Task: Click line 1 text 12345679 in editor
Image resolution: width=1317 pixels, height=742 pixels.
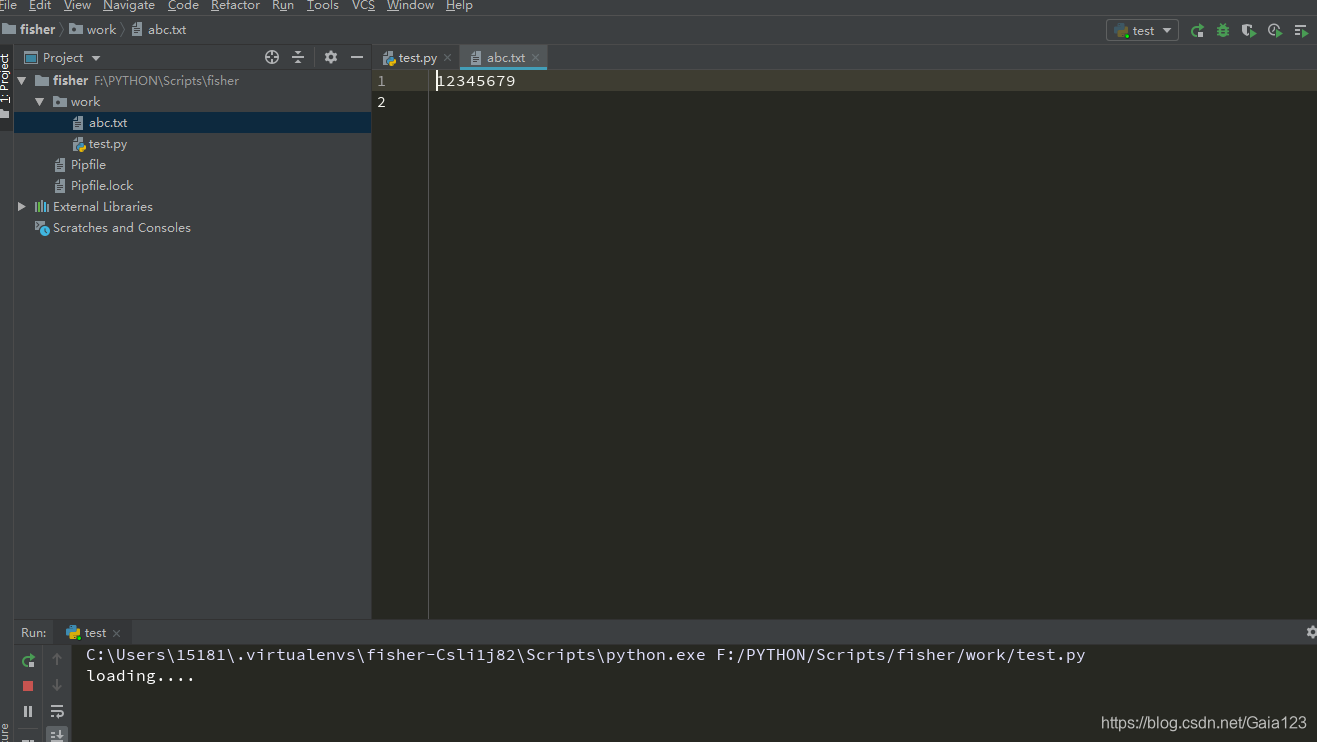Action: (x=476, y=81)
